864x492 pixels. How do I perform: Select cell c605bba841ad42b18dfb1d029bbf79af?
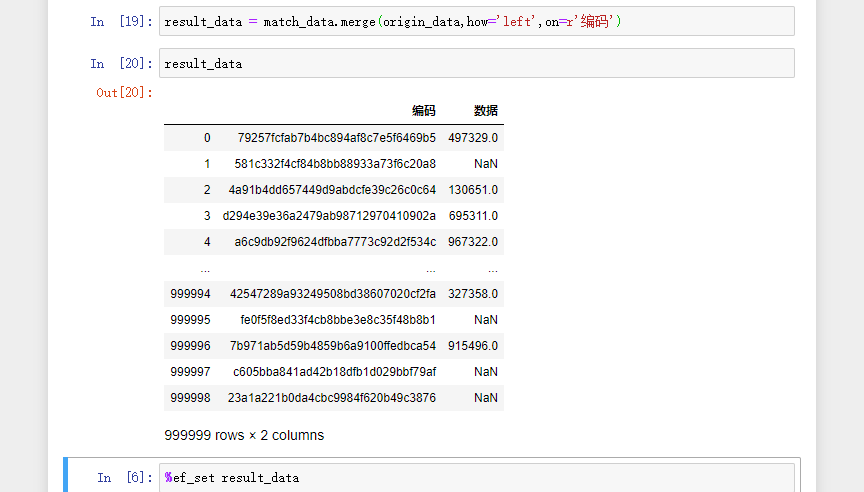334,372
